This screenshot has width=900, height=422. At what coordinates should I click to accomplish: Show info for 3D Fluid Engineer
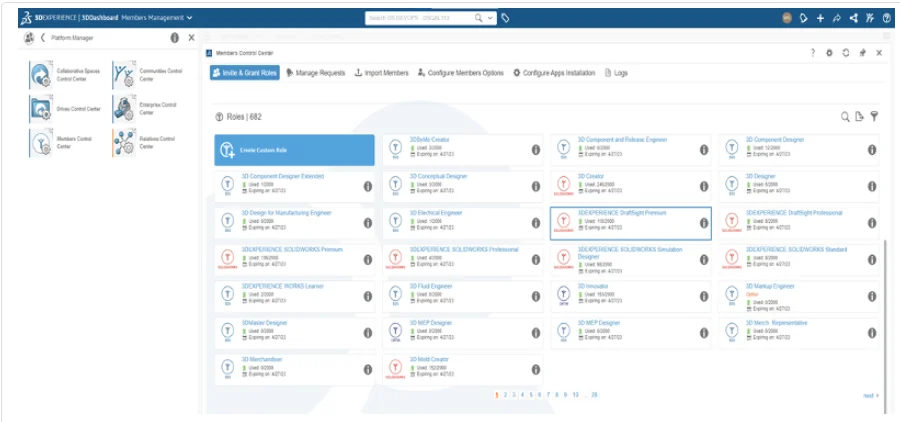coord(536,296)
